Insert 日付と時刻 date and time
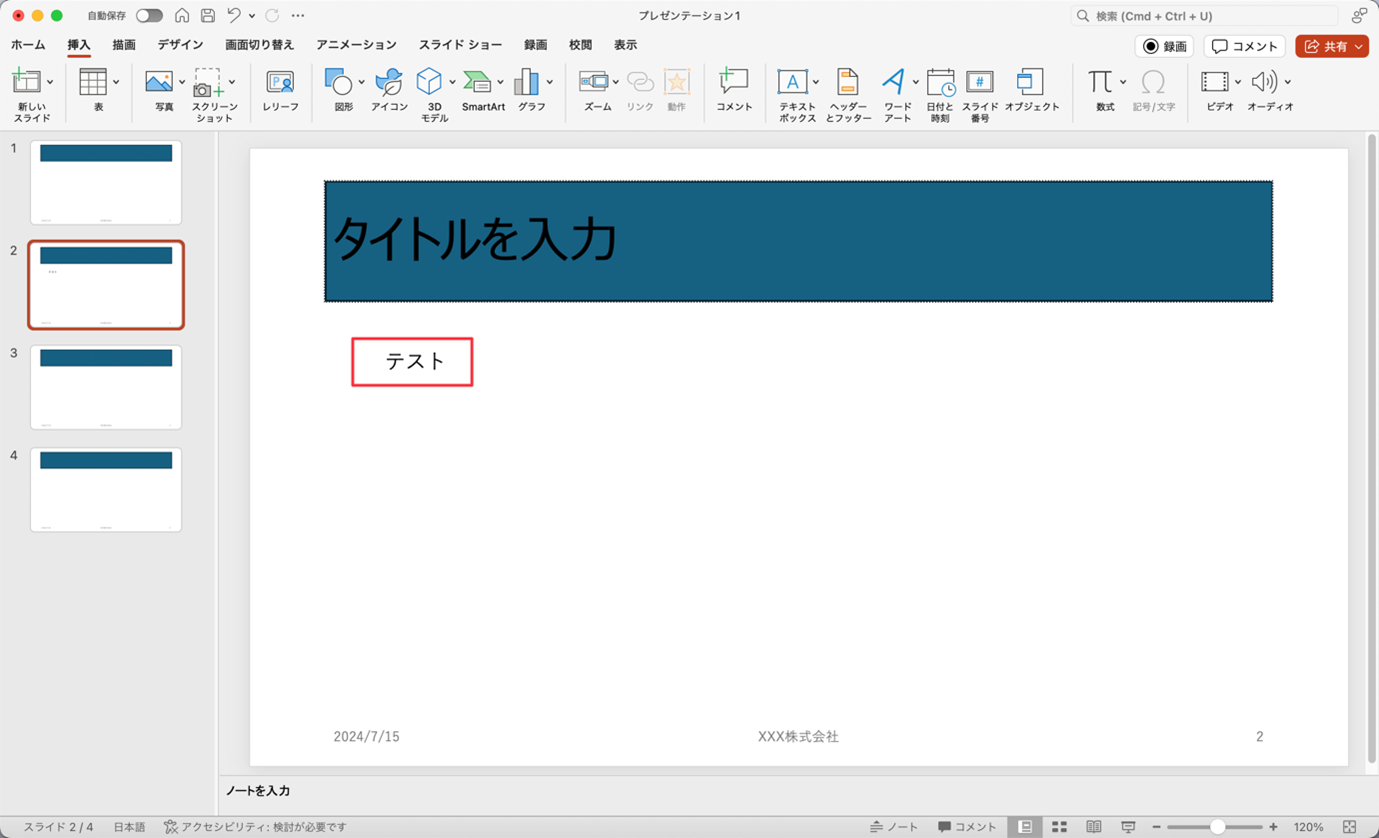Screen dimensions: 1379x838 coord(940,82)
